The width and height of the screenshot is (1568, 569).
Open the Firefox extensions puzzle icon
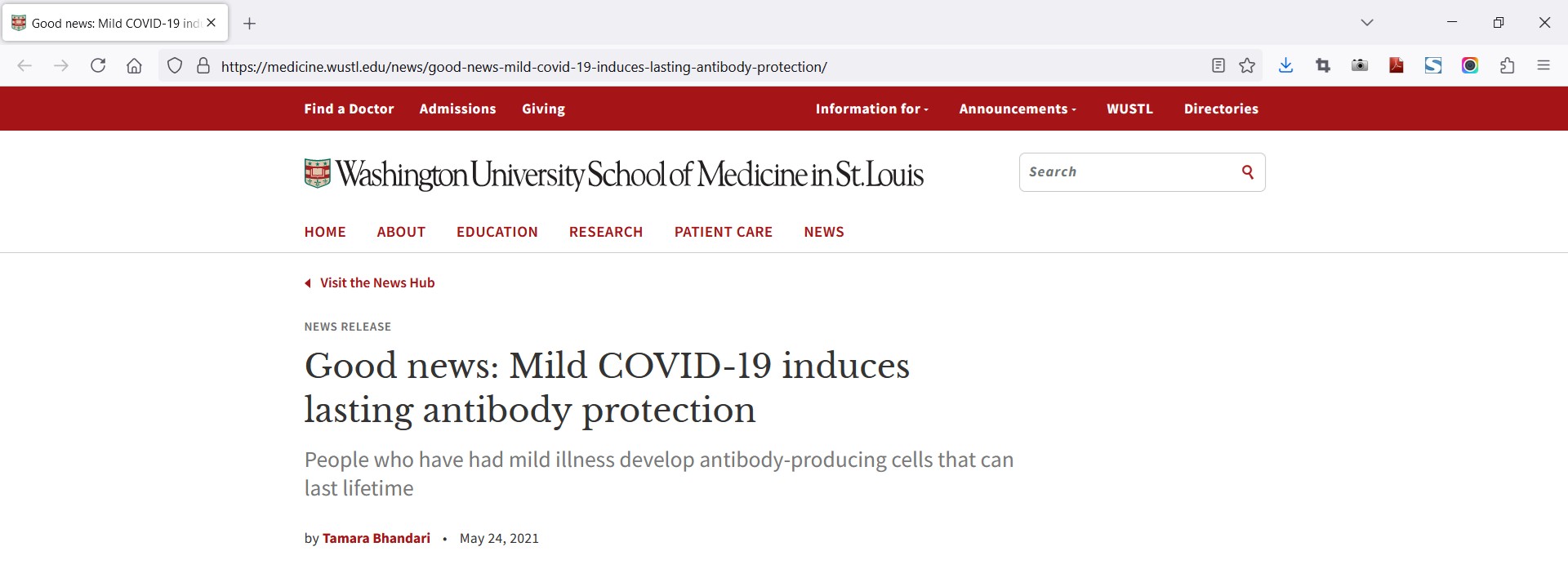click(1508, 66)
